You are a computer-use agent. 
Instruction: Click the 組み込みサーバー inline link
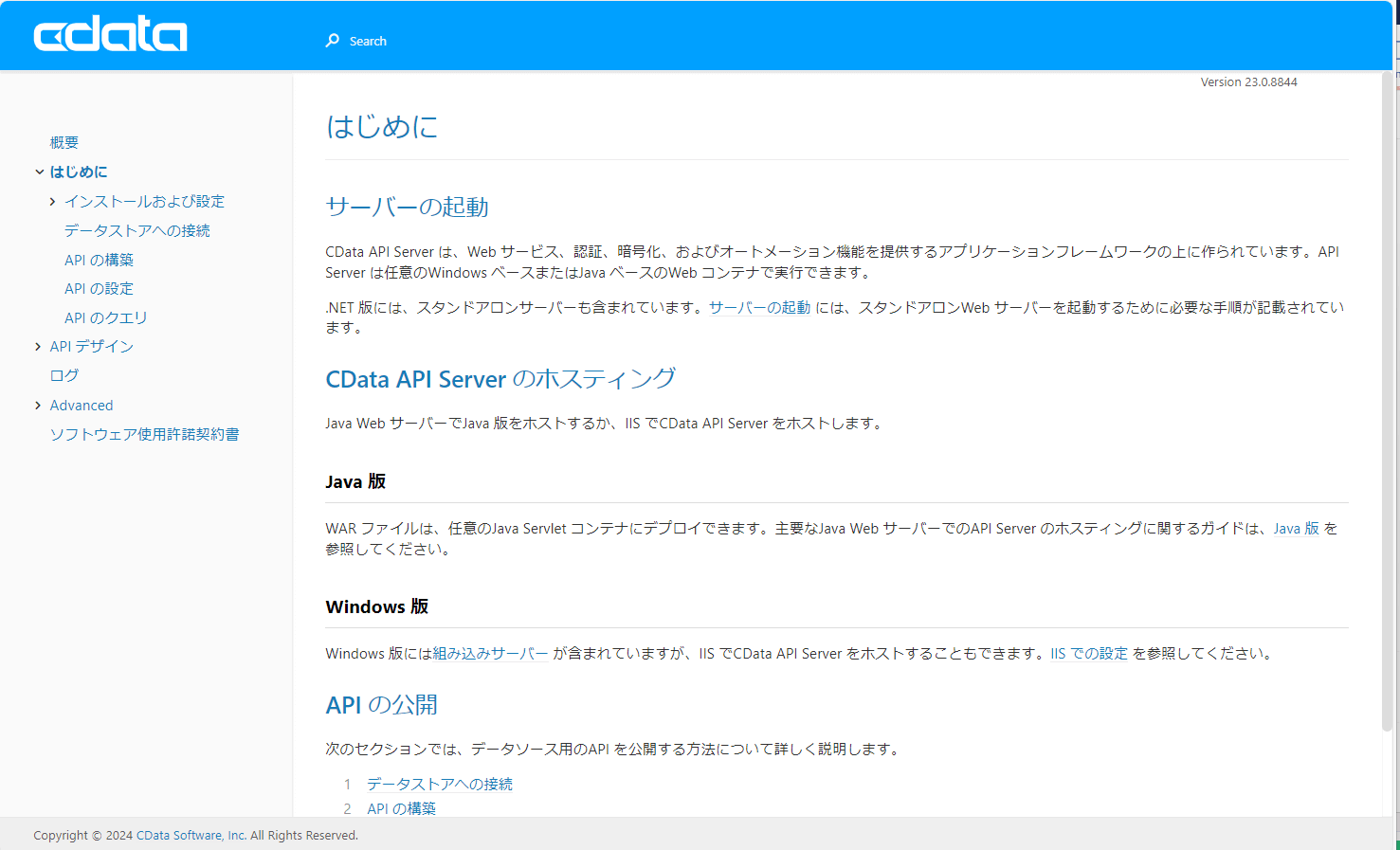click(489, 653)
